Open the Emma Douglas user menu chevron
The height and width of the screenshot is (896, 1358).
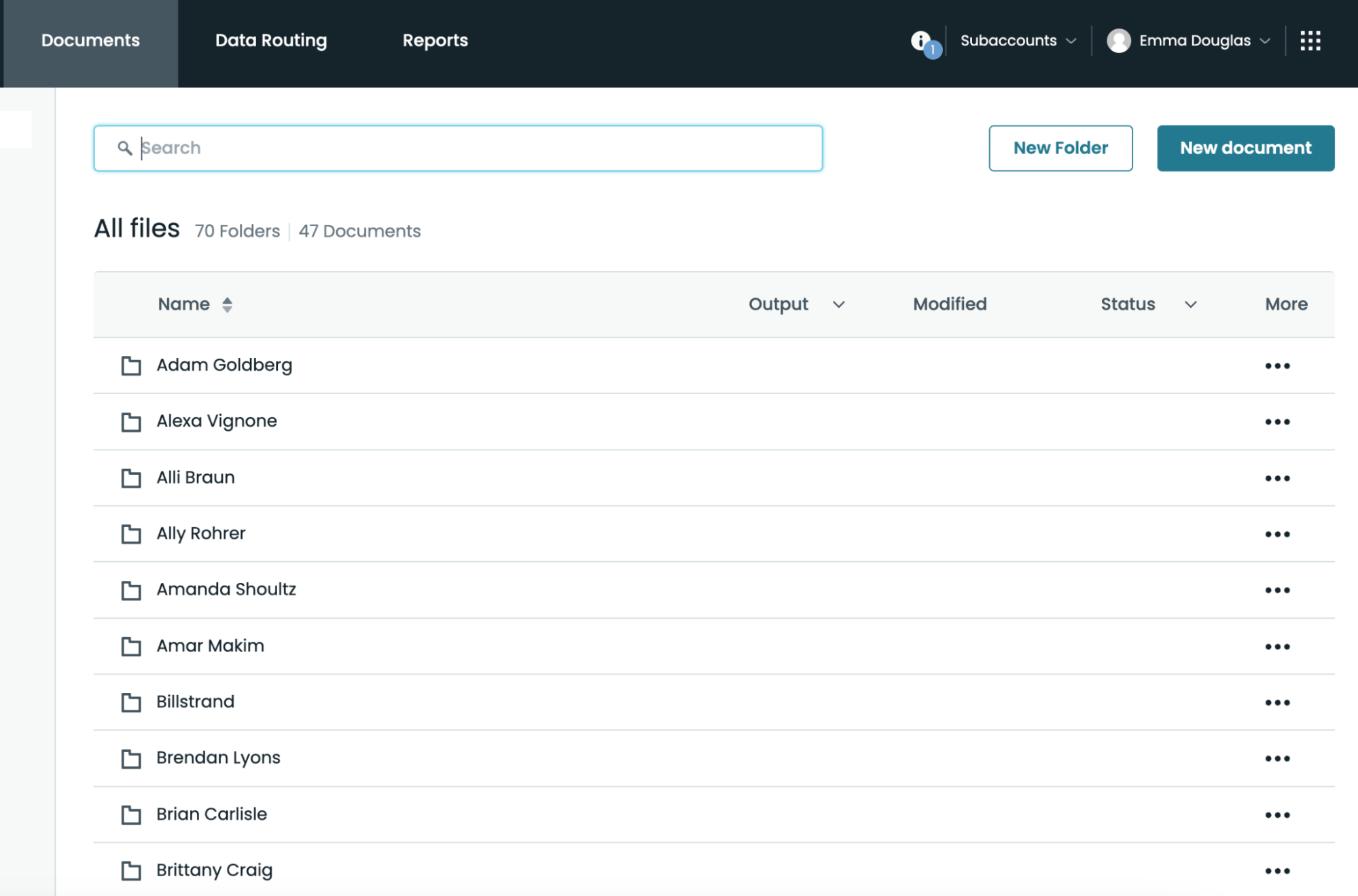(1265, 41)
